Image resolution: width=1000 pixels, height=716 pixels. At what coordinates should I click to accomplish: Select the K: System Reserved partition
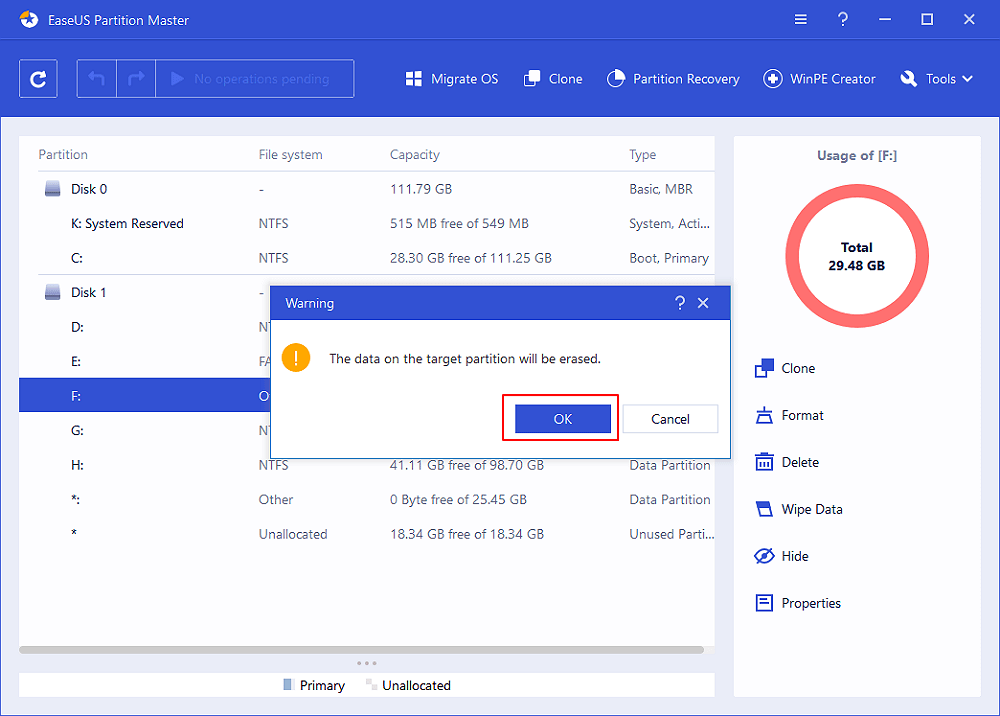(367, 224)
